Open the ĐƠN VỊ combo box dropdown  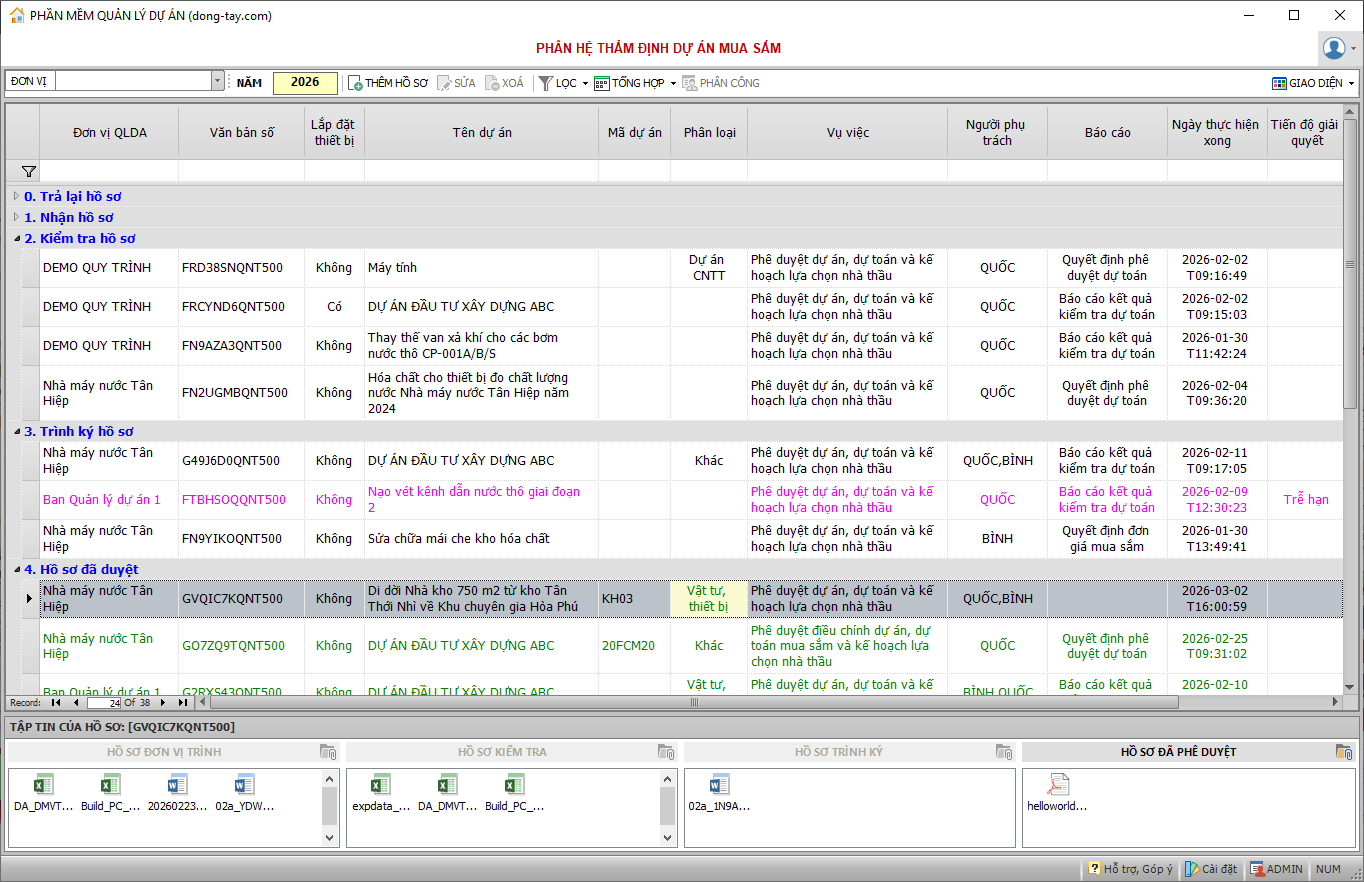coord(217,82)
